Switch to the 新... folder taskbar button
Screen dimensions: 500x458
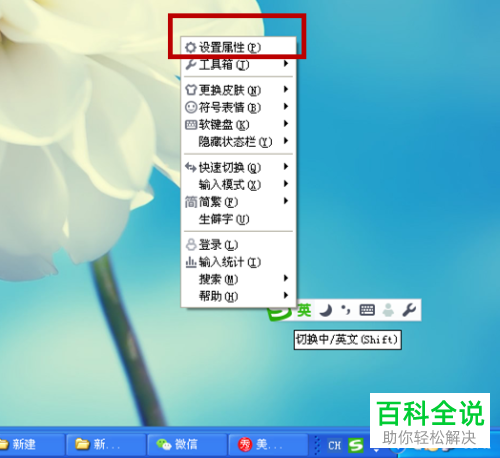tap(106, 444)
